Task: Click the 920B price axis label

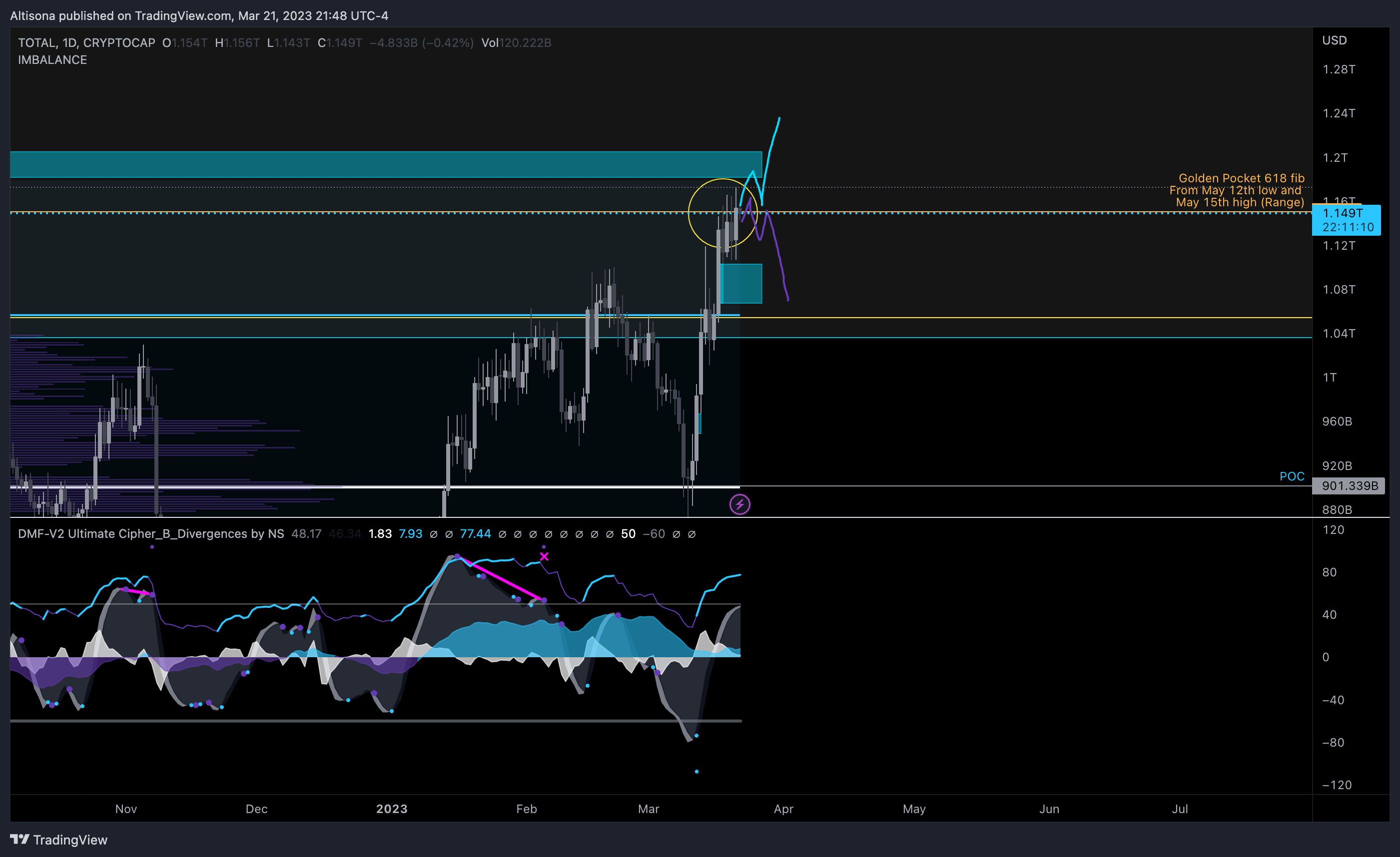Action: [1337, 465]
